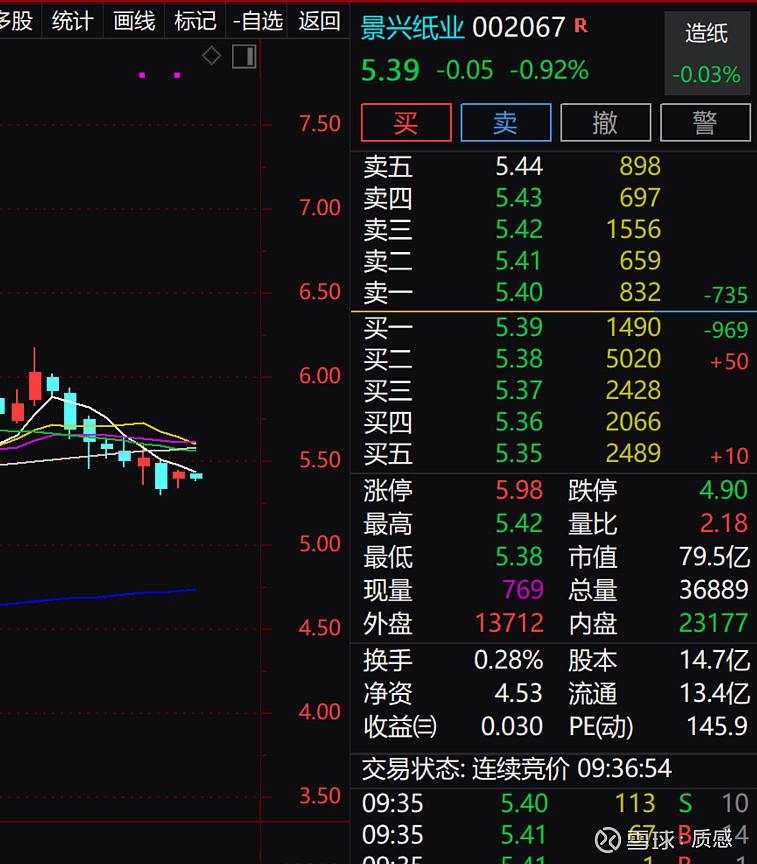Click the second magenta marker dot above chart
Screen dimensions: 757x864
click(x=177, y=75)
